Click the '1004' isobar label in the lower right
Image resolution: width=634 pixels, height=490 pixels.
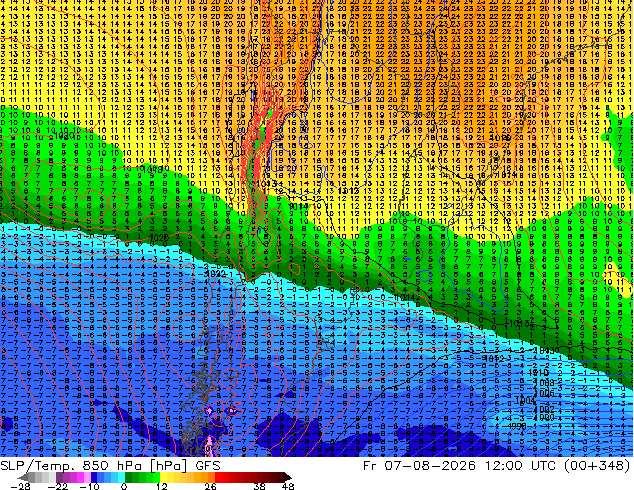[x=526, y=401]
